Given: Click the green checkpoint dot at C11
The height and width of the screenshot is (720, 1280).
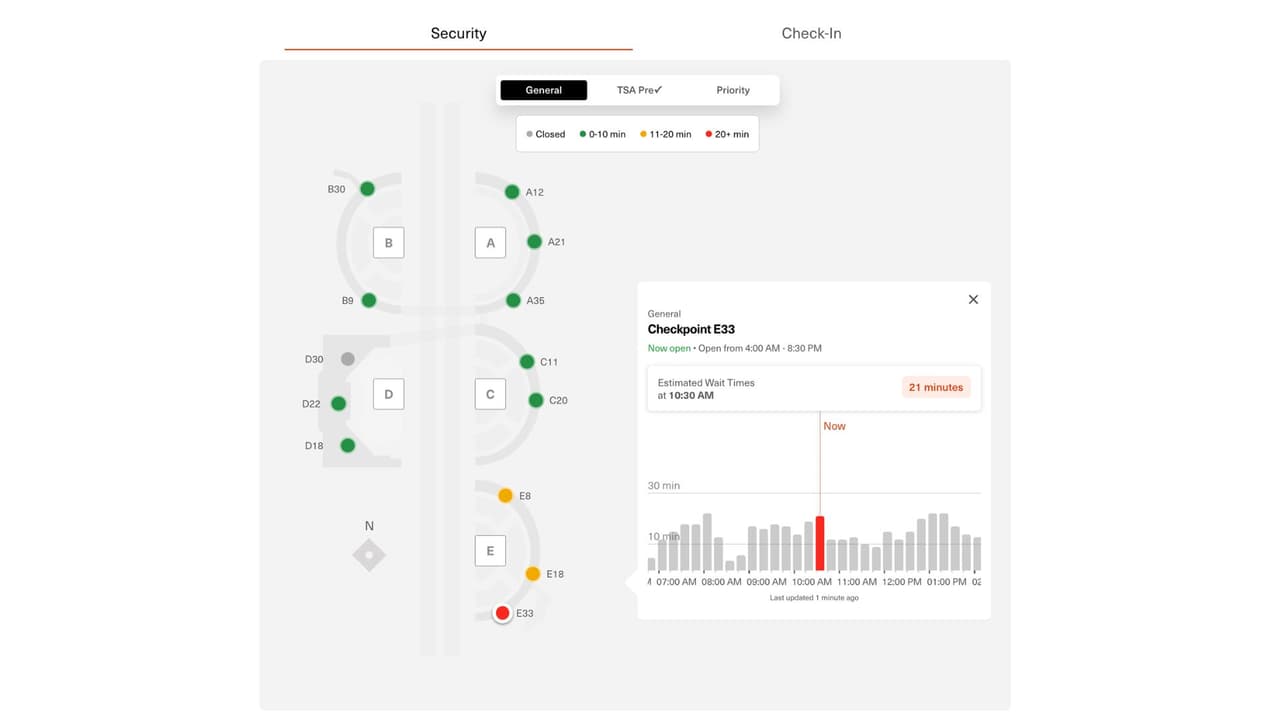Looking at the screenshot, I should (x=527, y=361).
